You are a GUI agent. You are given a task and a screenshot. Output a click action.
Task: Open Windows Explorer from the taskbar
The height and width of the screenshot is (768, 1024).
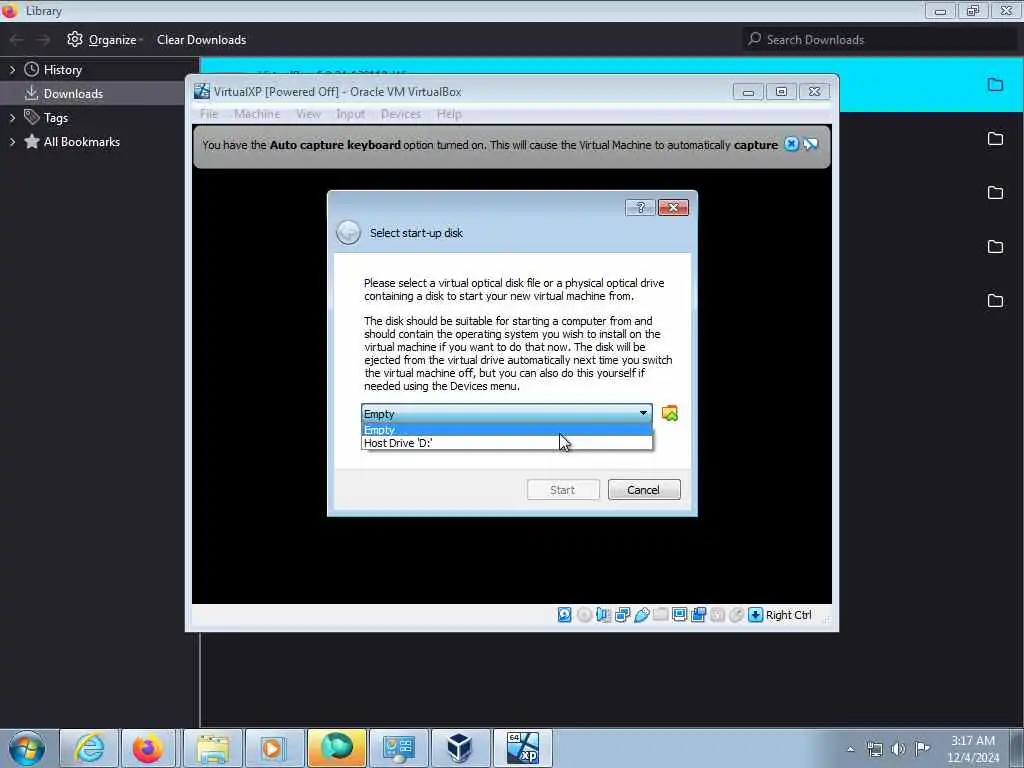pos(213,748)
